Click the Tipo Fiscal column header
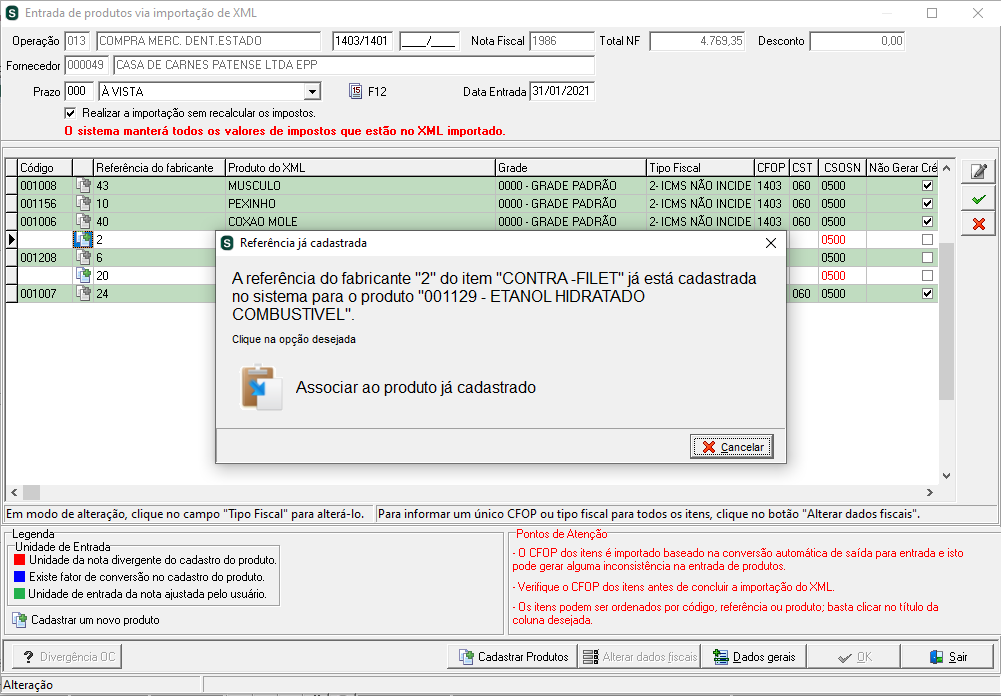Screen dimensions: 1001x696 click(x=700, y=168)
